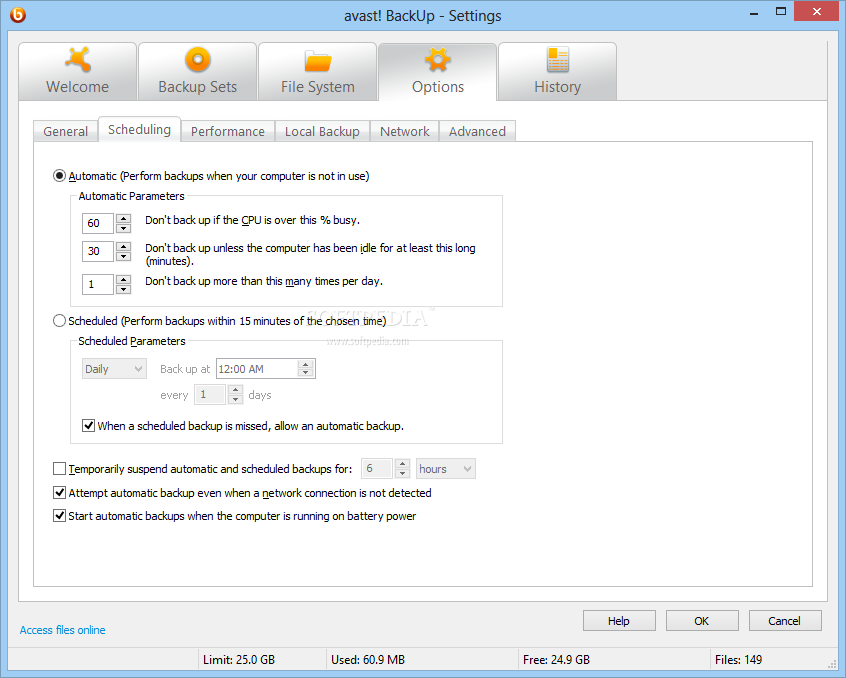The image size is (846, 678).
Task: Open the hours unit dropdown
Action: (446, 469)
